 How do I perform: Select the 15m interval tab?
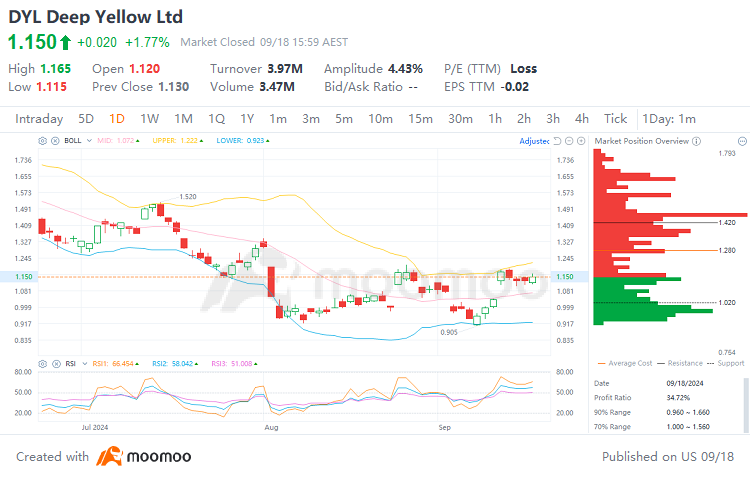pyautogui.click(x=420, y=119)
